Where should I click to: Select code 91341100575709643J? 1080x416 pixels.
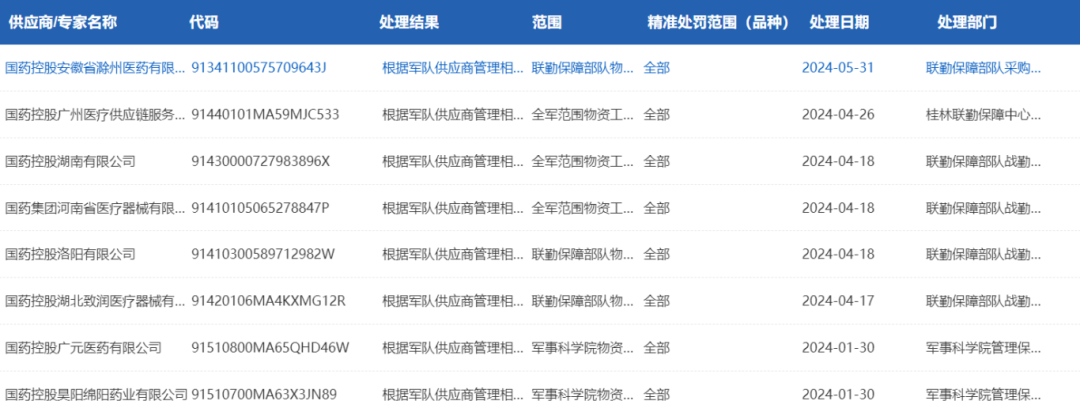coord(258,67)
